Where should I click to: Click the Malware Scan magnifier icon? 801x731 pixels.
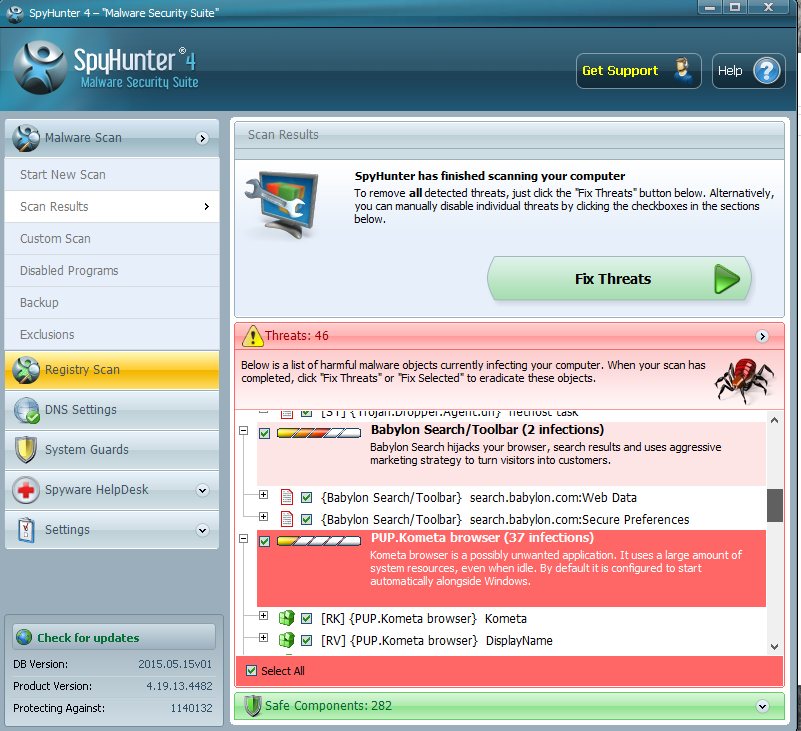26,138
